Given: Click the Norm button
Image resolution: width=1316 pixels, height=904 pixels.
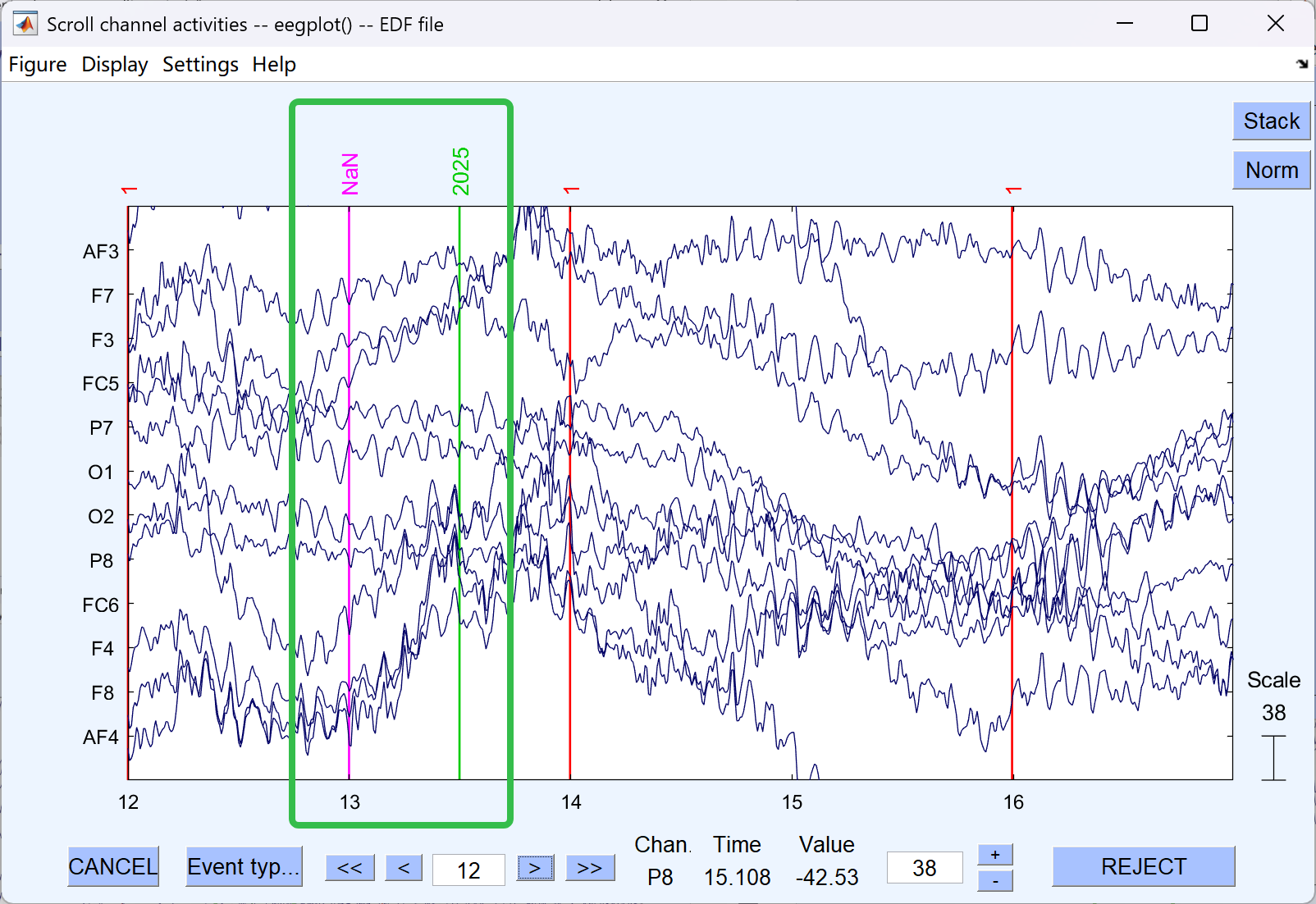Looking at the screenshot, I should (x=1272, y=171).
